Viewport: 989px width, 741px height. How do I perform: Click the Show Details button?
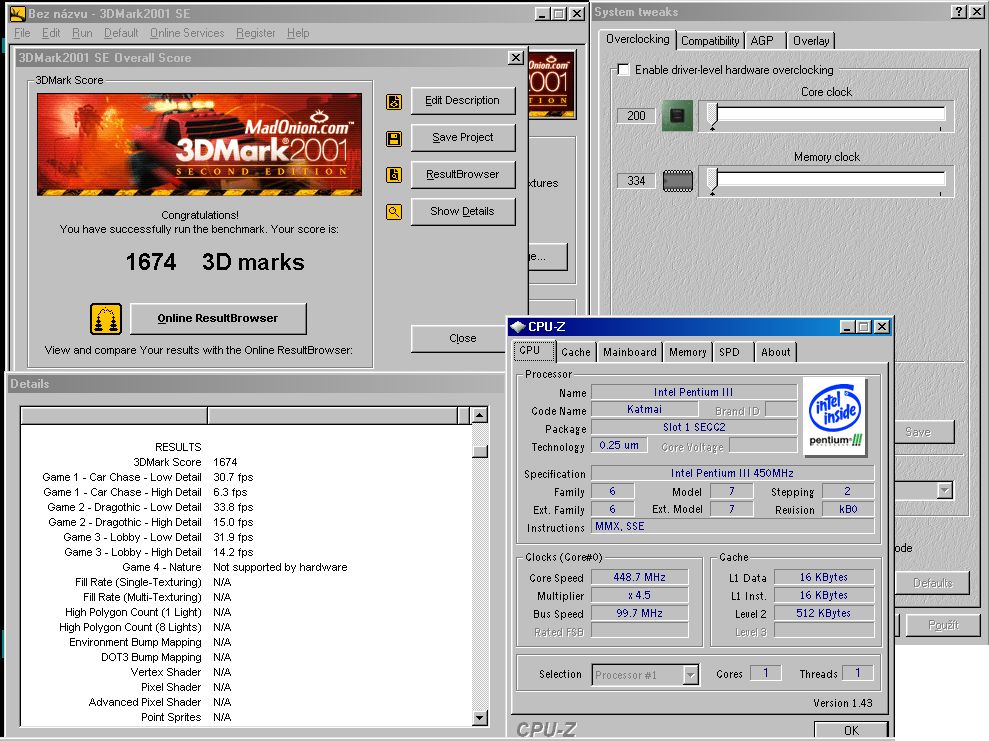[463, 211]
